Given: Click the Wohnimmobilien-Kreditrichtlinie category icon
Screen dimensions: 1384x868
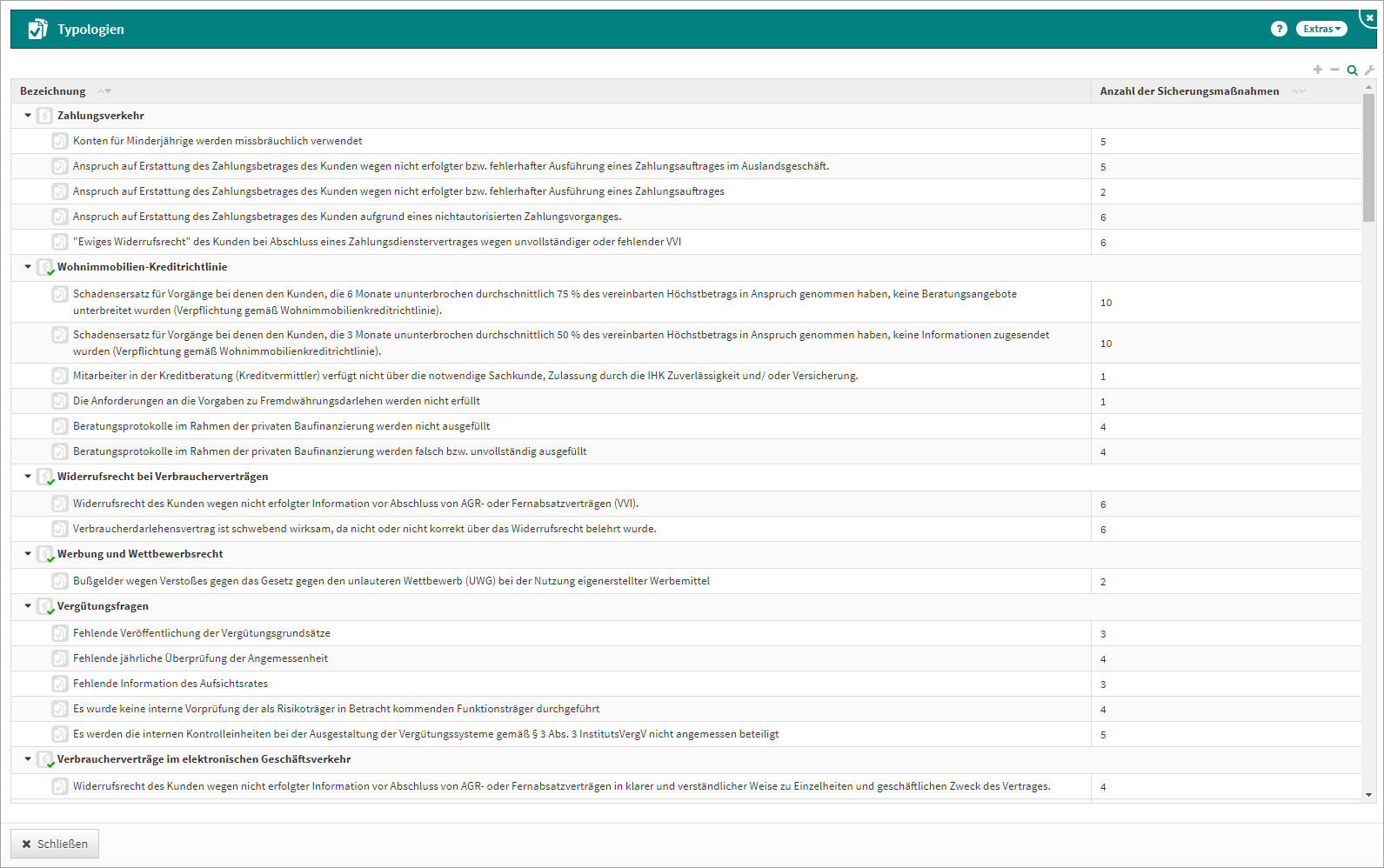Looking at the screenshot, I should click(x=45, y=267).
